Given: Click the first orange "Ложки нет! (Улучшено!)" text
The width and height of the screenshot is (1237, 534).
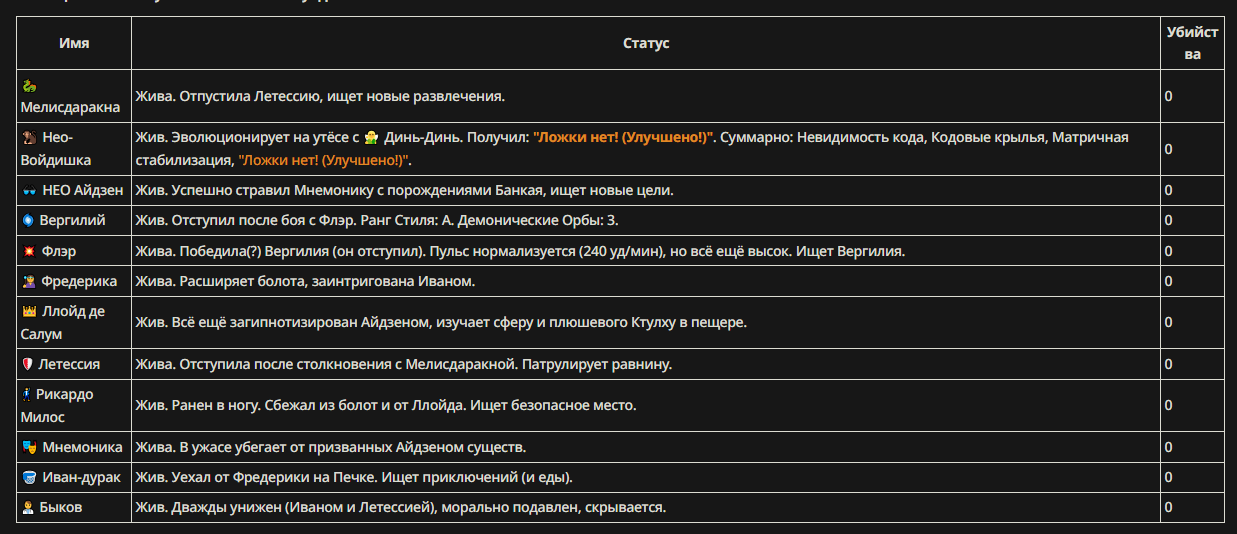Looking at the screenshot, I should click(622, 137).
